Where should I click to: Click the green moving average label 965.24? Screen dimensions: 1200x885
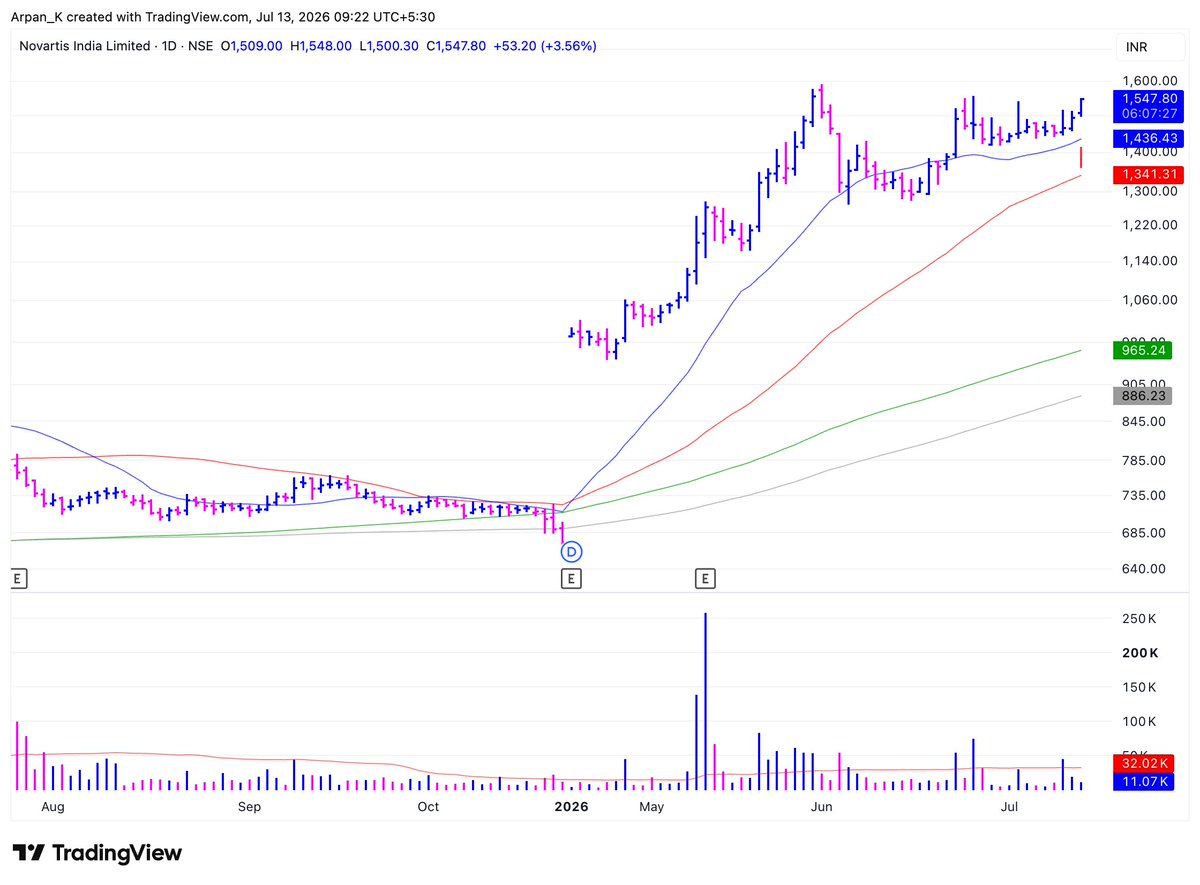click(1144, 350)
